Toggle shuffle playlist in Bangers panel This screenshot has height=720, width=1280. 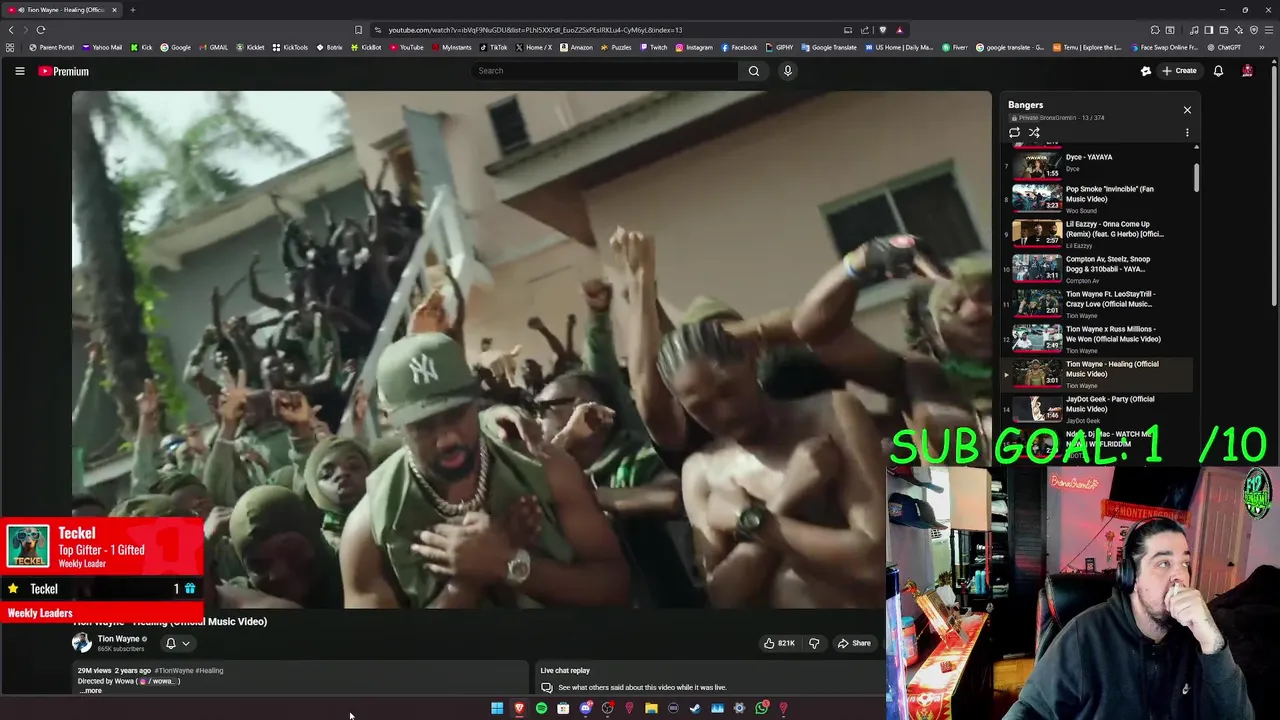[1034, 132]
